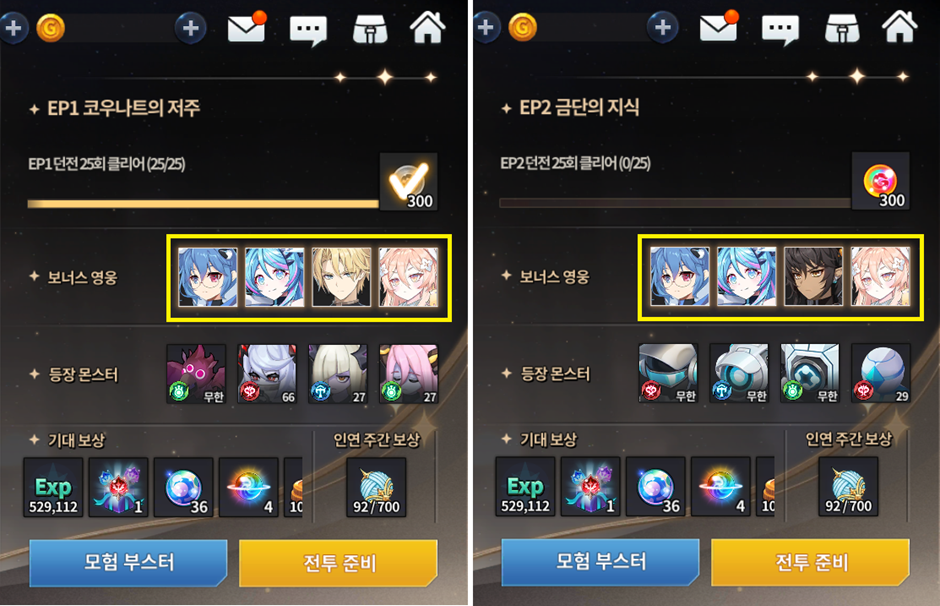Tap the checked EP1 300 reward box
Image resolution: width=940 pixels, height=606 pixels.
coord(408,182)
